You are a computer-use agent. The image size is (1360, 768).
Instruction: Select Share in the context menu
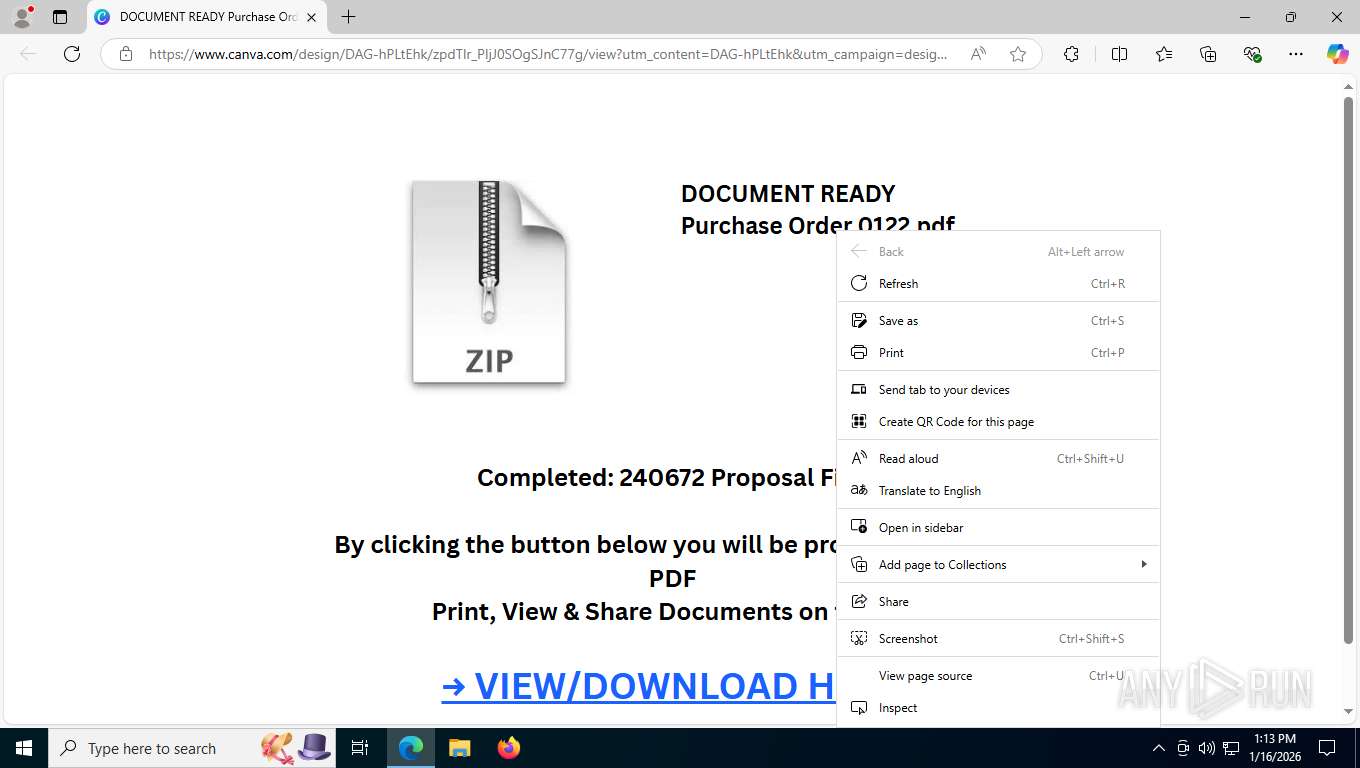pos(998,602)
